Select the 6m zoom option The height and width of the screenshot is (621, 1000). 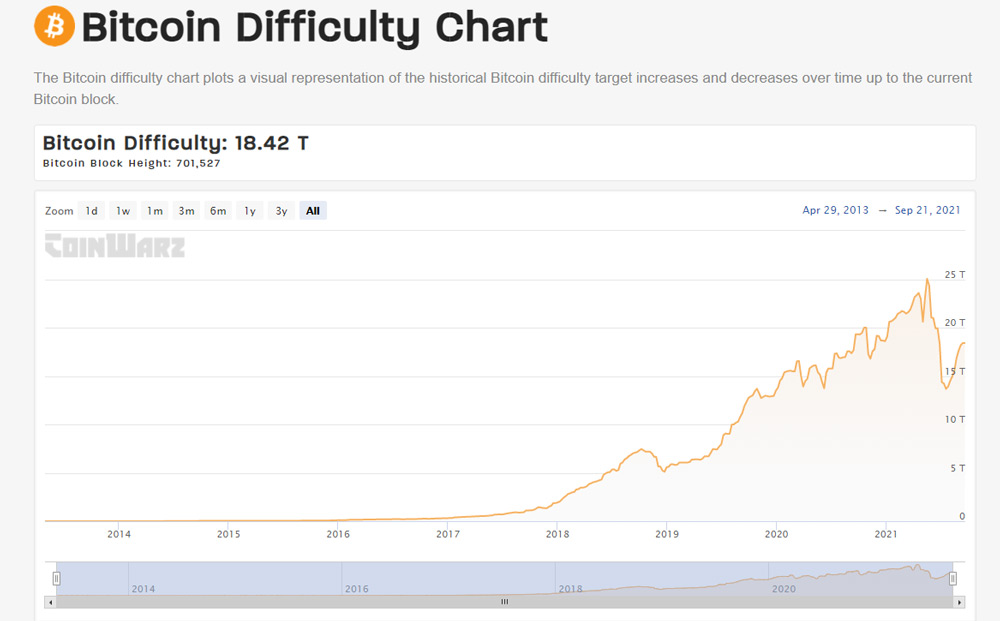[x=218, y=211]
